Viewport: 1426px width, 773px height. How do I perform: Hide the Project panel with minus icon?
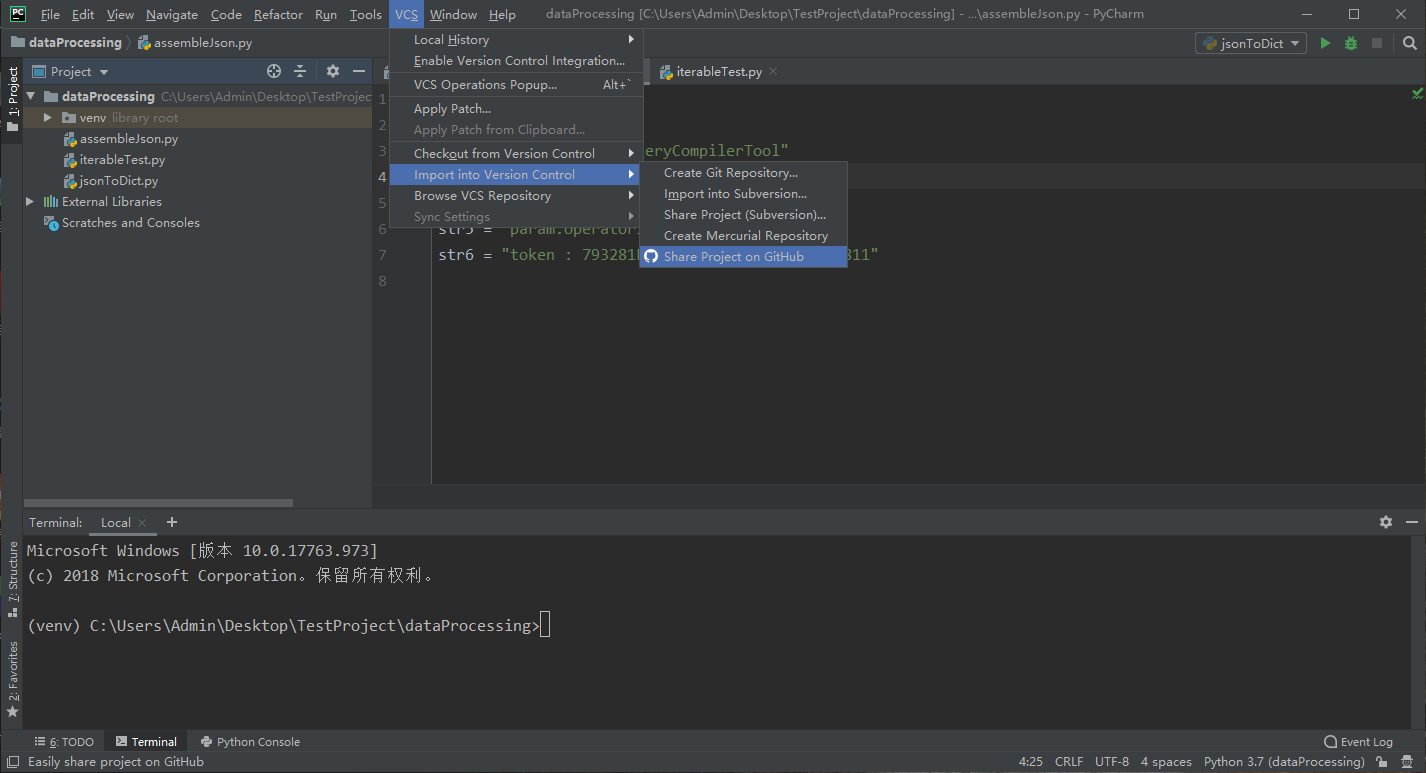359,71
